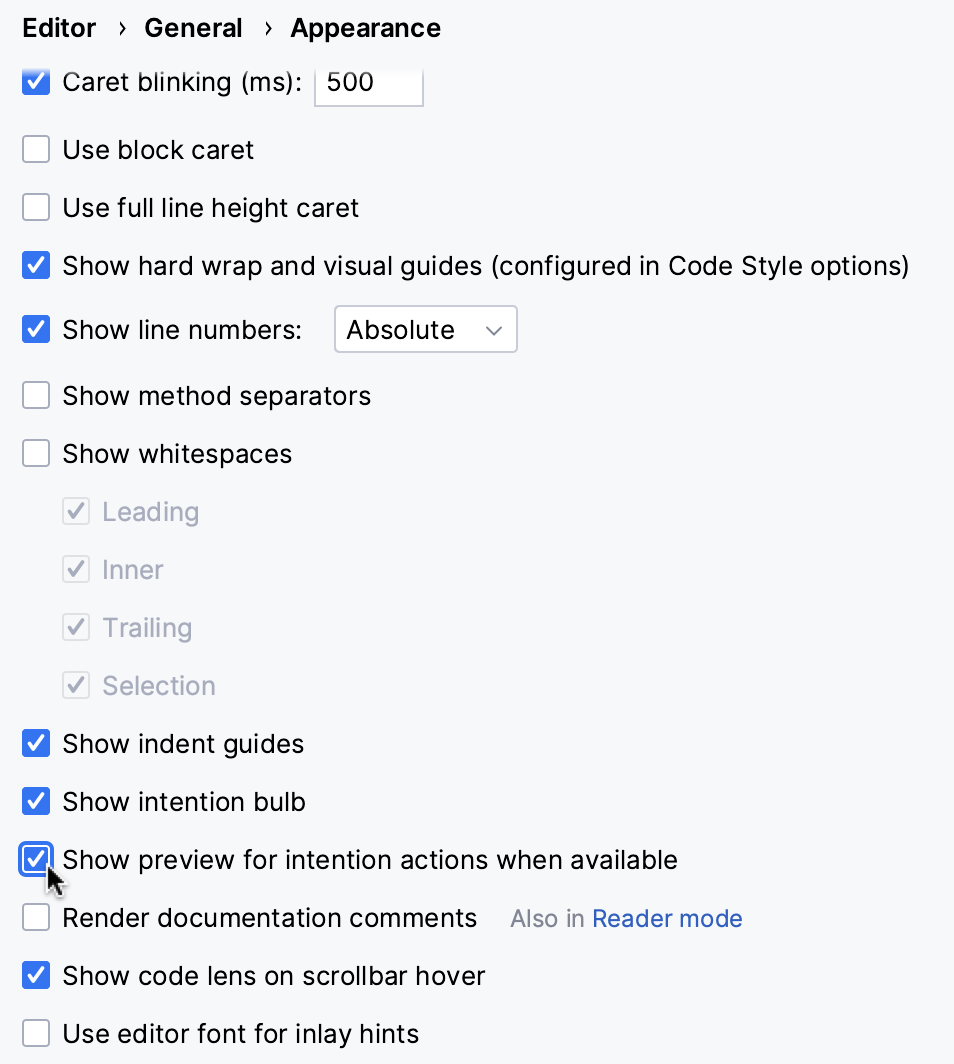Go to General settings via breadcrumb

(x=193, y=28)
